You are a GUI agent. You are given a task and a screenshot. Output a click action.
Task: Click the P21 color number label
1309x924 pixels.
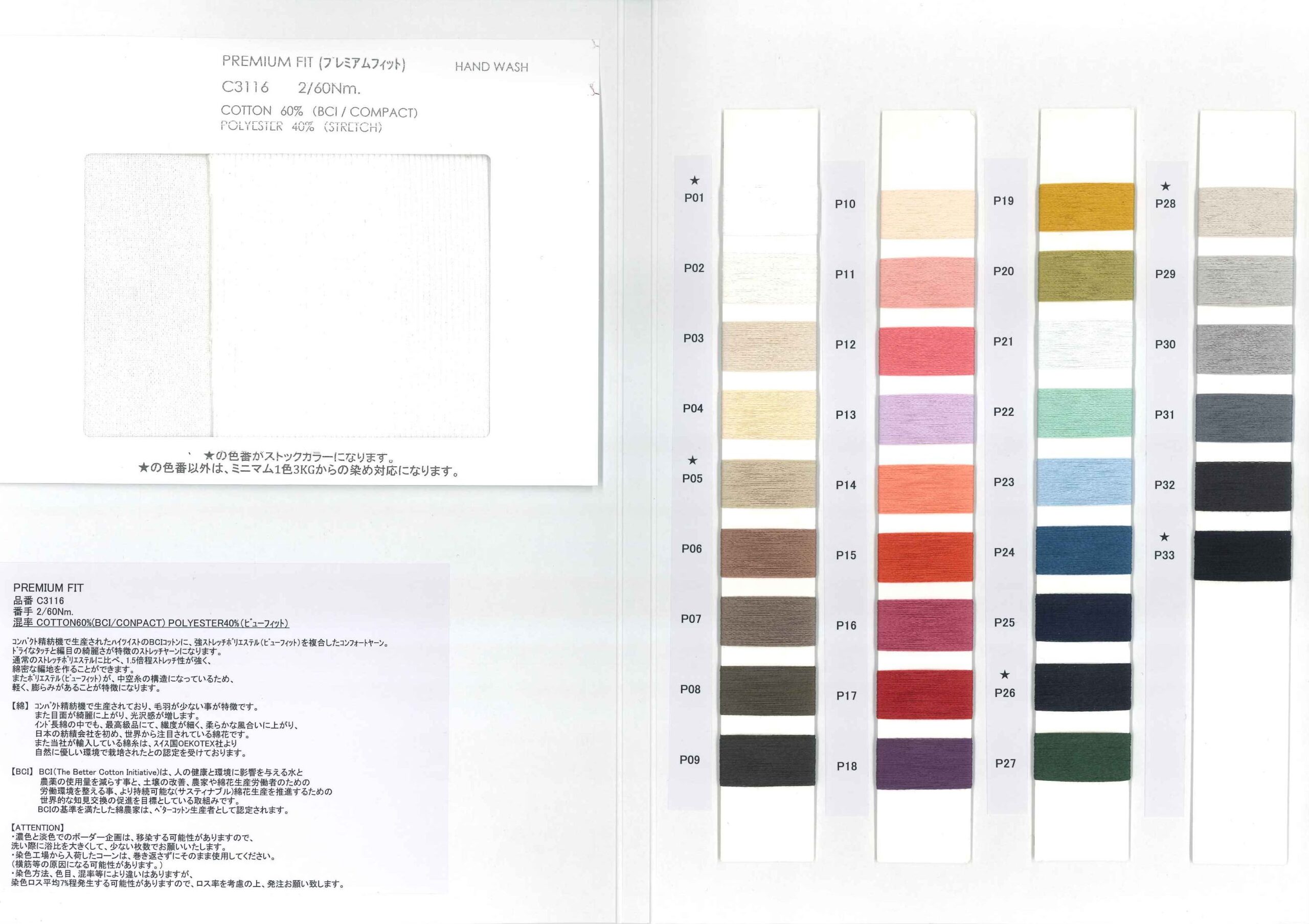click(1003, 342)
